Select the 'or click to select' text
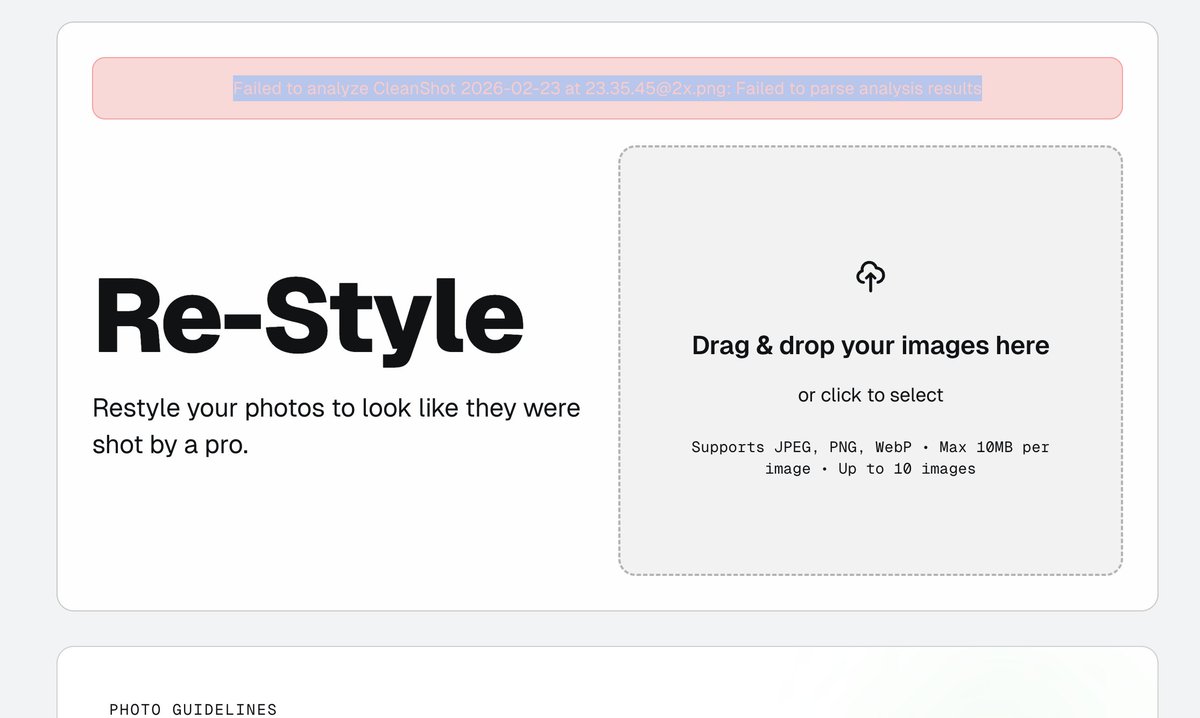This screenshot has width=1200, height=718. point(870,395)
